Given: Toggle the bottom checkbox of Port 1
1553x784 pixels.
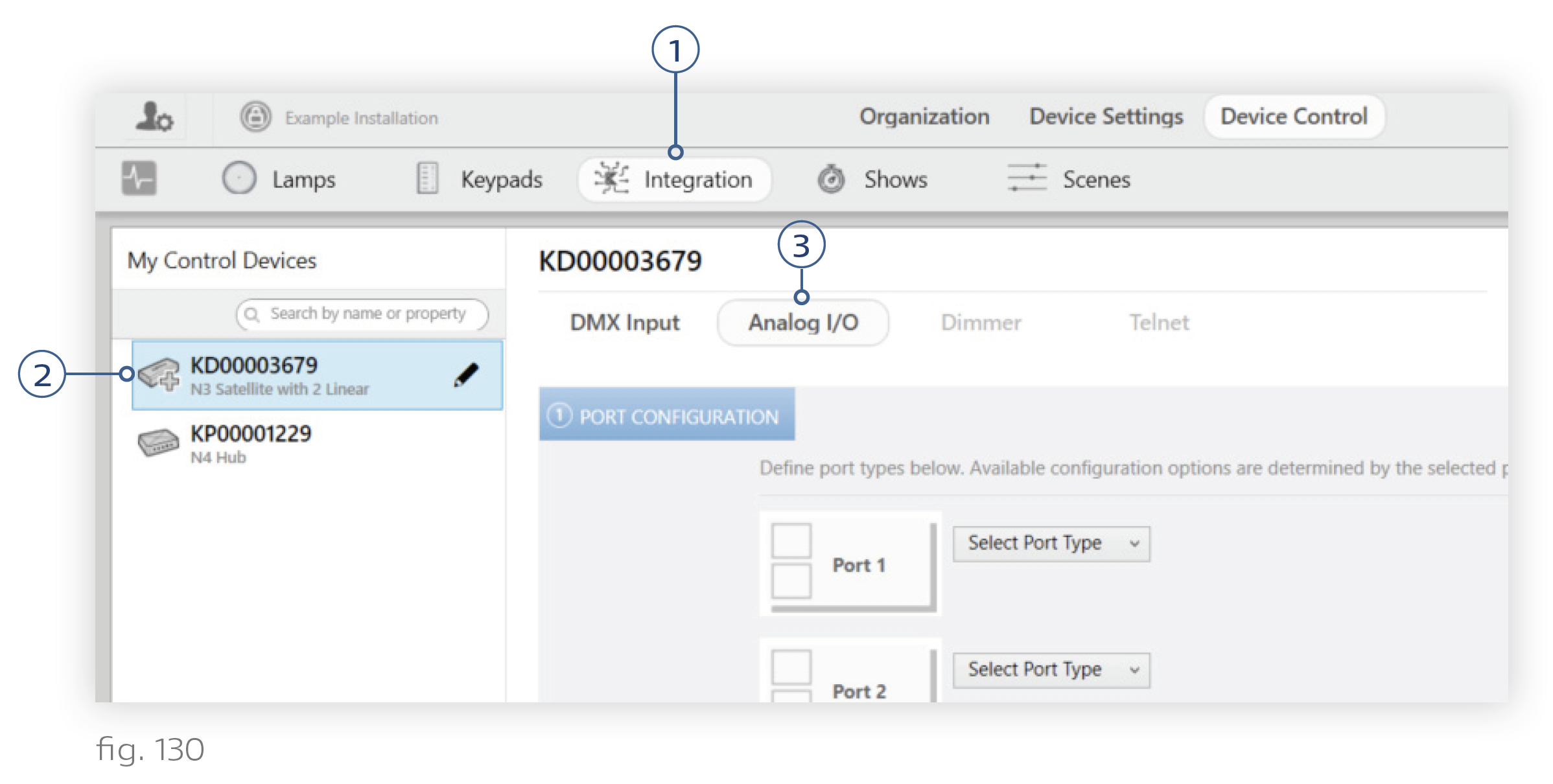Looking at the screenshot, I should [x=791, y=581].
